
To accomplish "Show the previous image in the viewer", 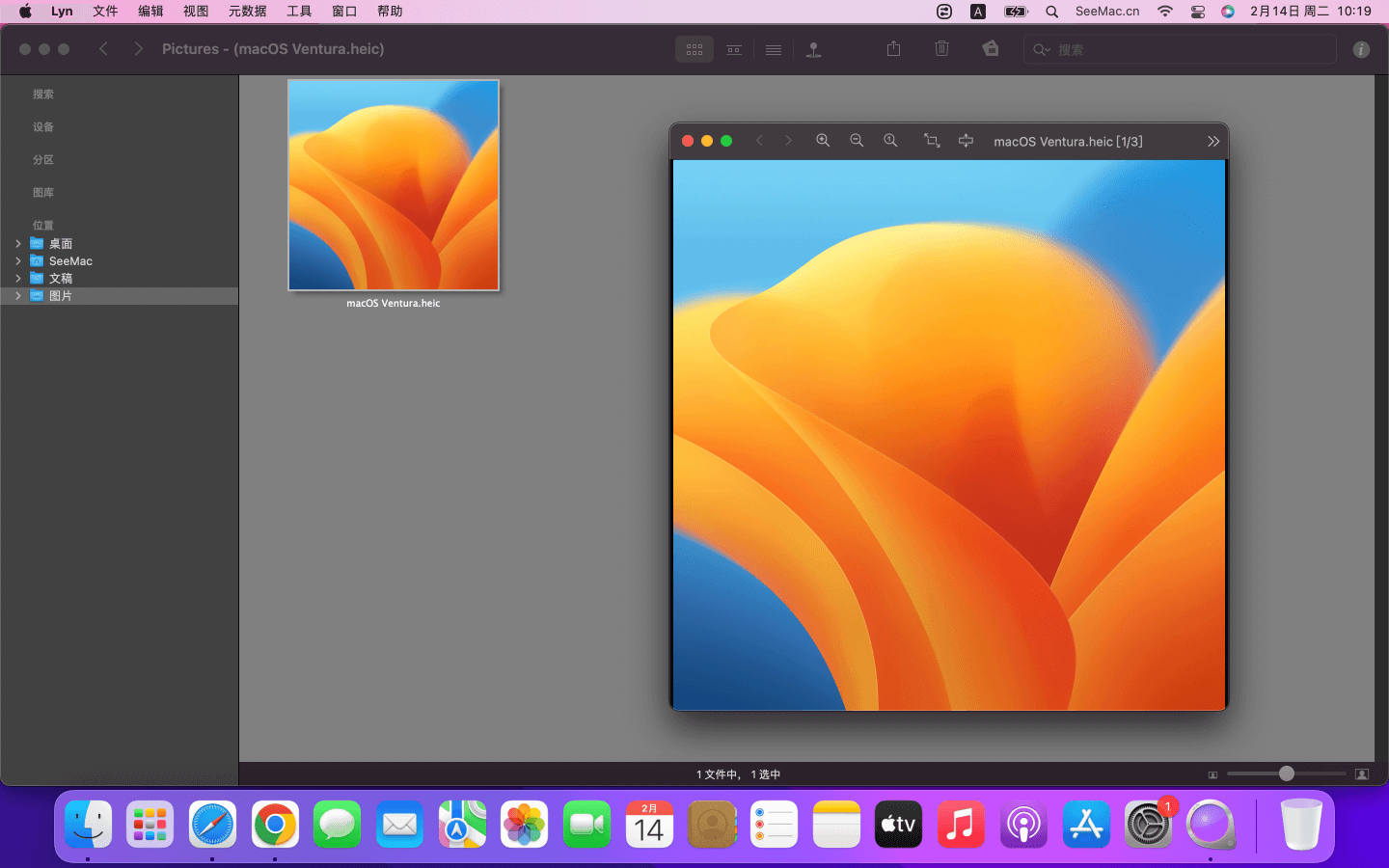I will pos(759,141).
